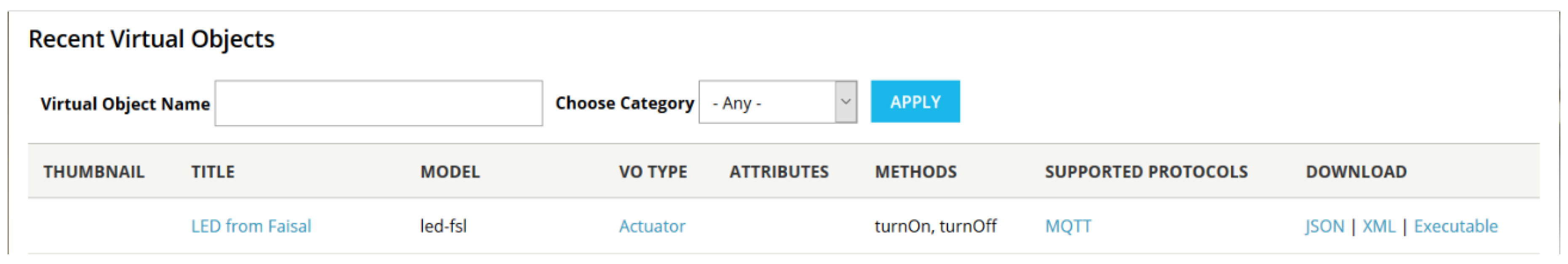Click the Virtual Object Name text field
1568x264 pixels.
[378, 104]
